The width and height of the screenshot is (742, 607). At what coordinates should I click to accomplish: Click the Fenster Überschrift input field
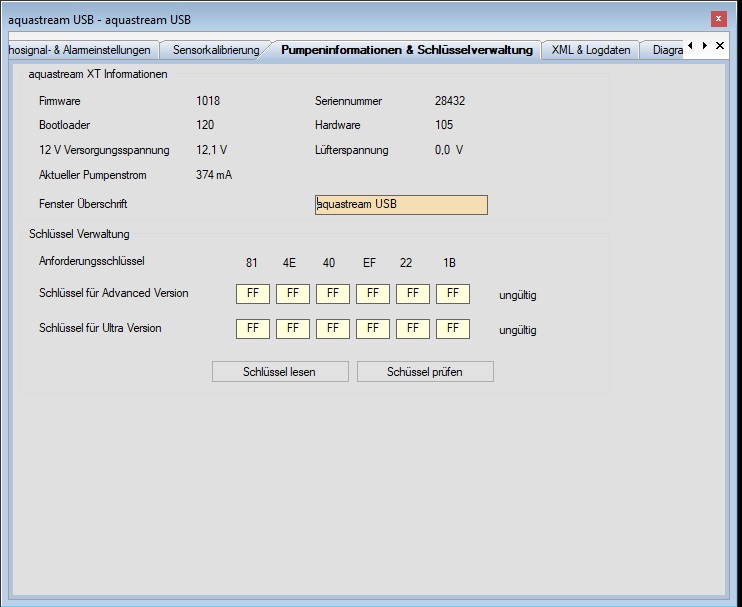point(401,205)
